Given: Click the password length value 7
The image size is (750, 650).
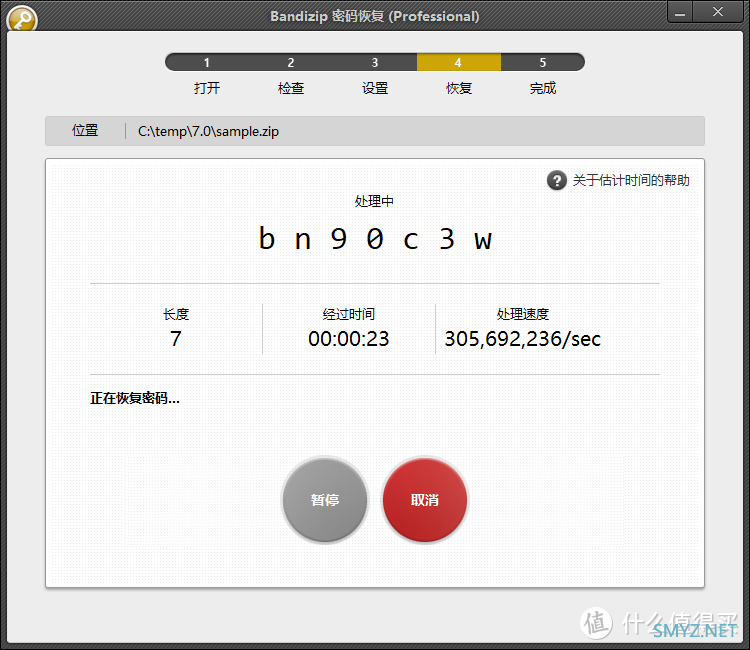Looking at the screenshot, I should click(x=176, y=339).
